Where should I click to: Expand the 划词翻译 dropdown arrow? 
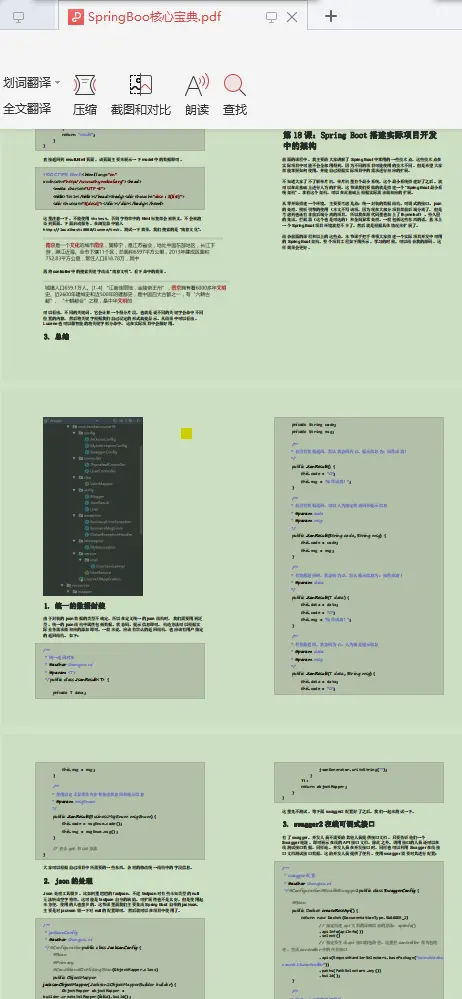[58, 82]
